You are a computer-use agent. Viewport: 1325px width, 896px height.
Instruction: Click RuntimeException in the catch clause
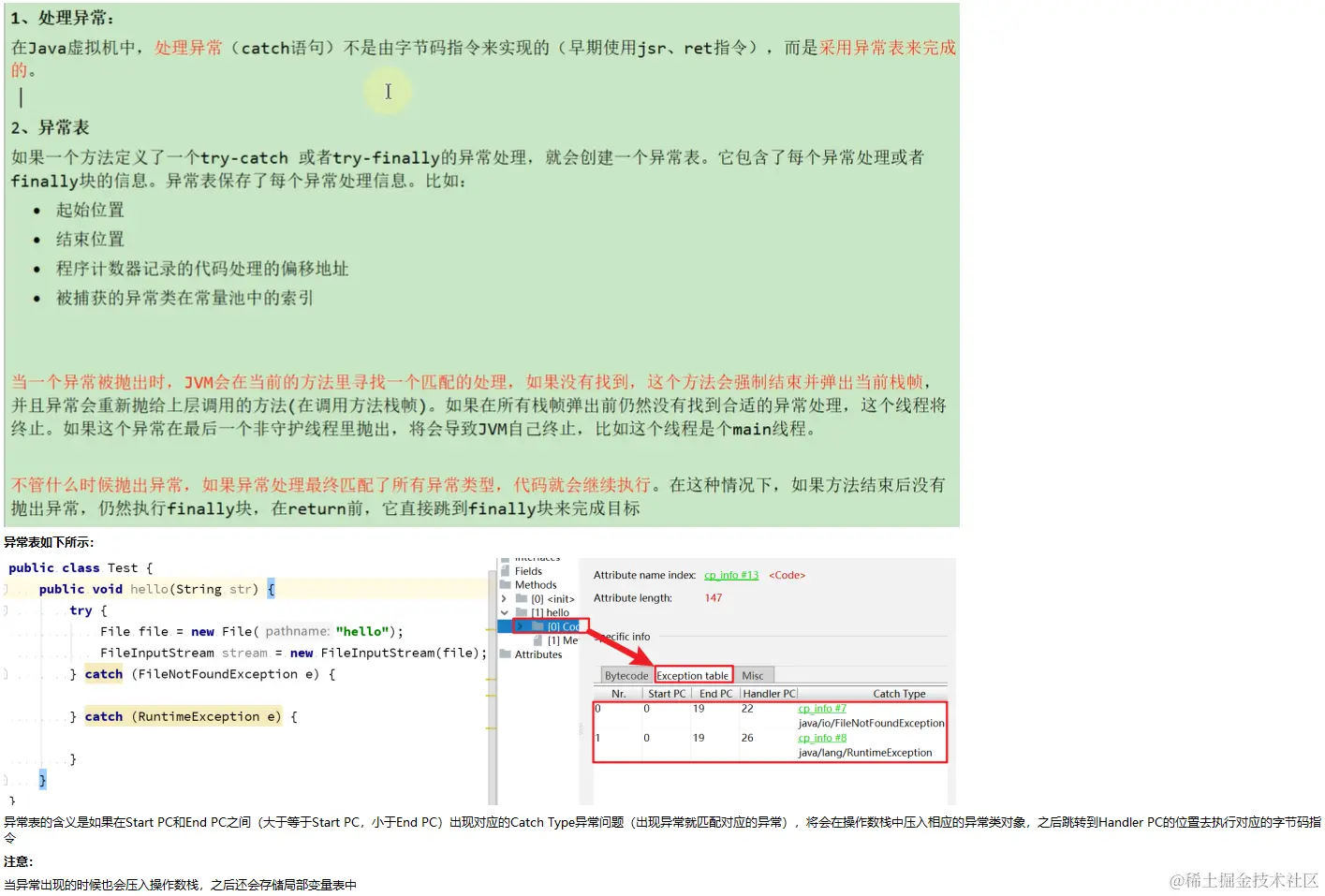coord(199,716)
